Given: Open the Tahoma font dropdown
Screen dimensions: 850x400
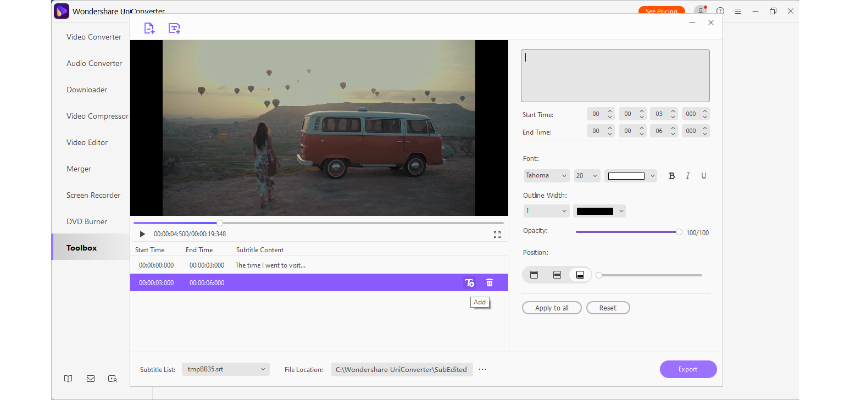Looking at the screenshot, I should 546,176.
